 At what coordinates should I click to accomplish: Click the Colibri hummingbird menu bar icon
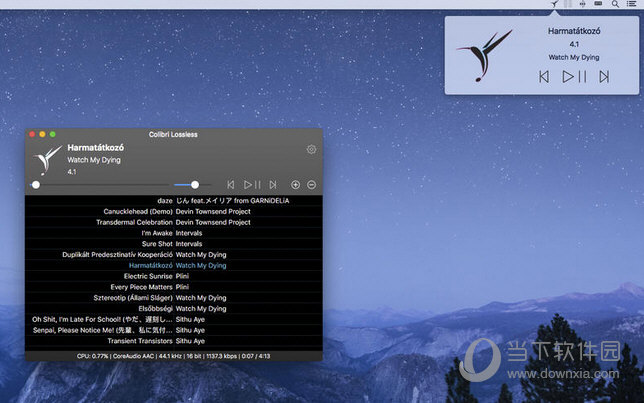(554, 4)
